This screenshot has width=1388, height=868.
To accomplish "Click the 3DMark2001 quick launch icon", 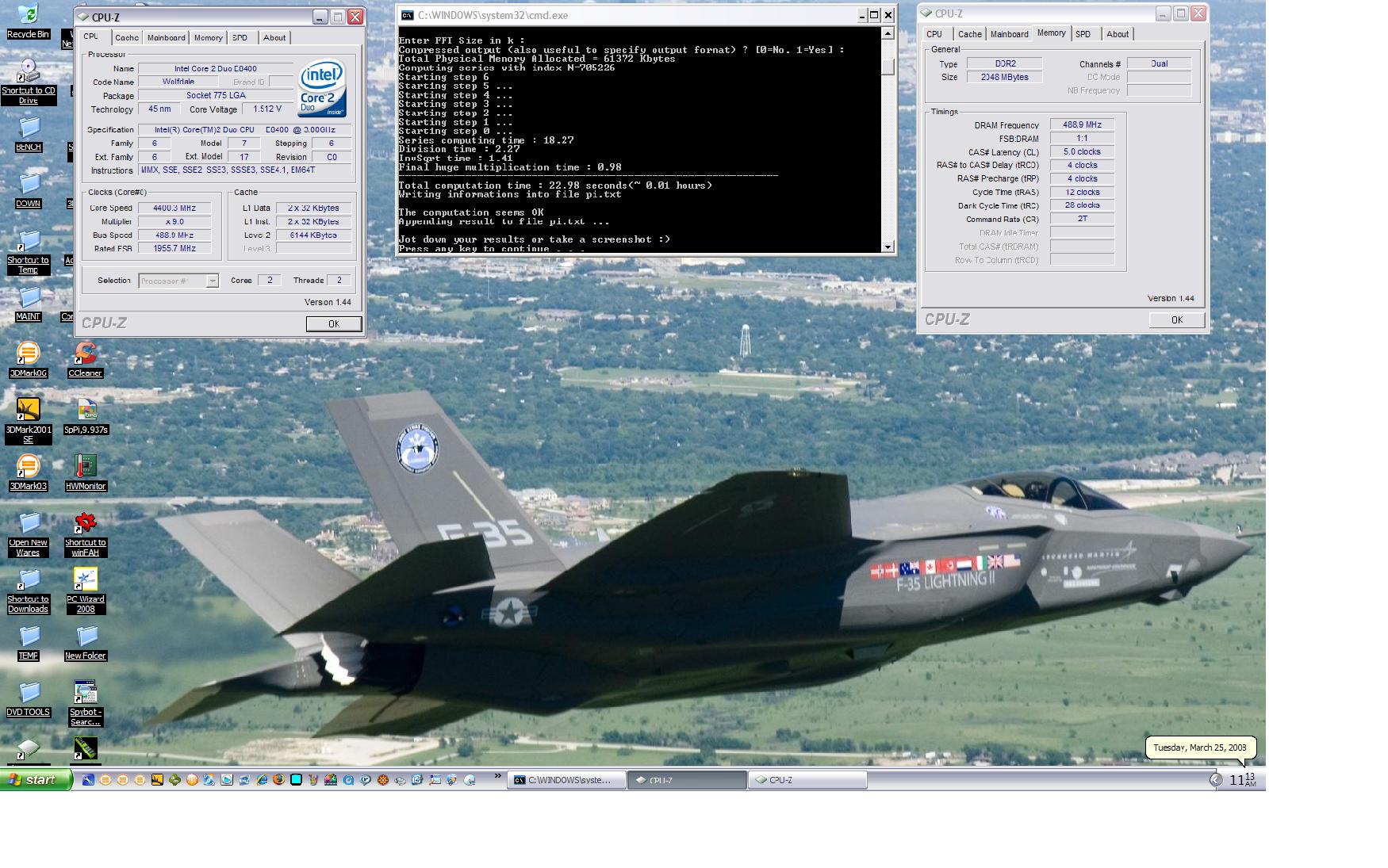I will (157, 780).
